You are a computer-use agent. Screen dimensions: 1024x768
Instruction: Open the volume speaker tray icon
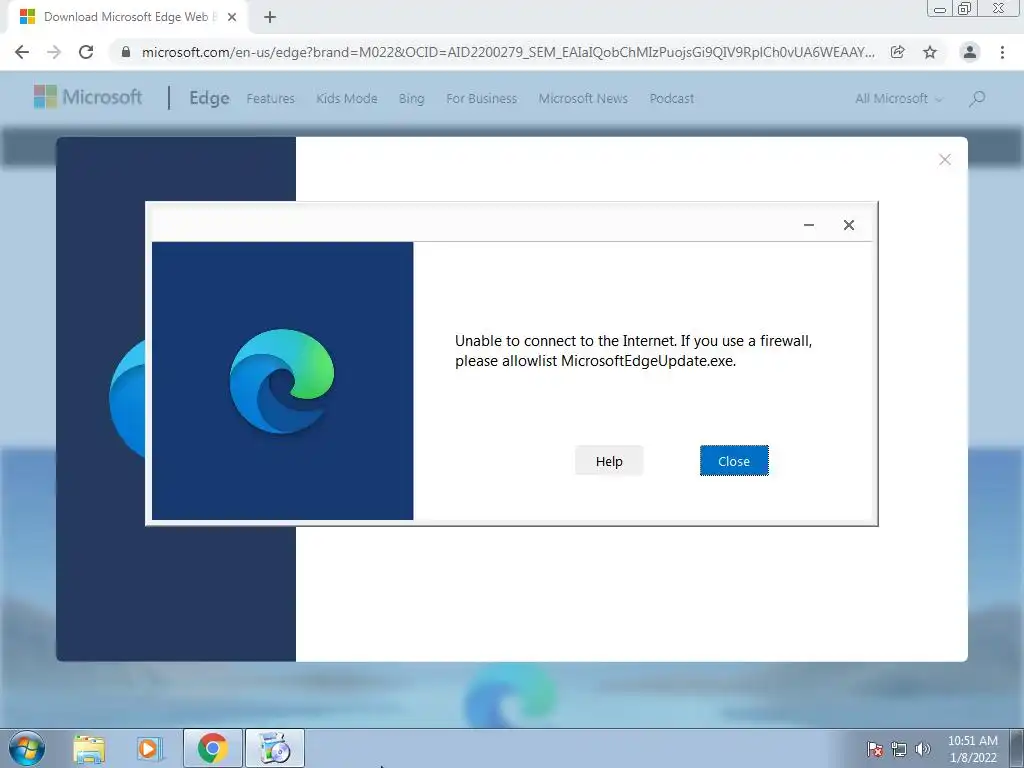pos(923,750)
